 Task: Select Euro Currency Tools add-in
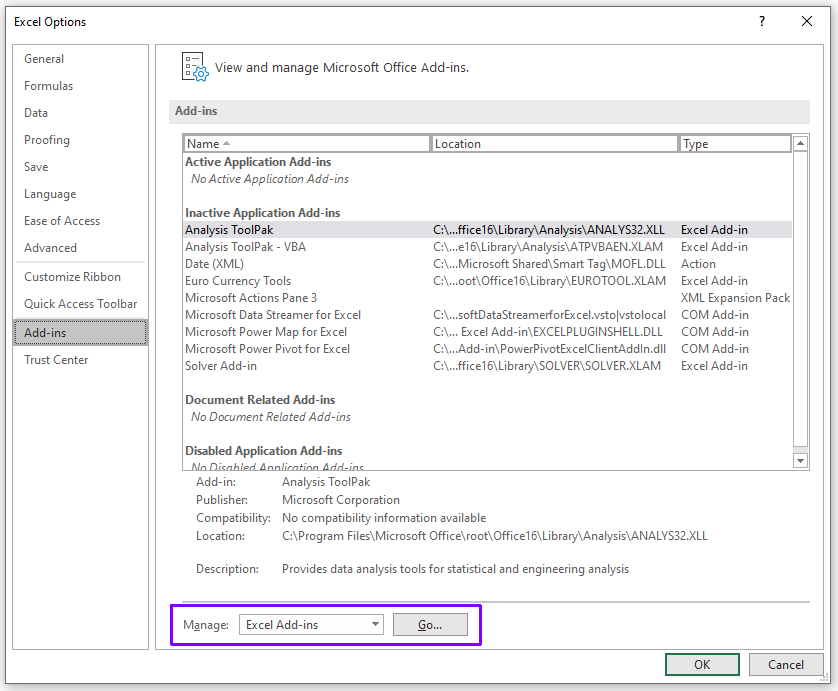[x=238, y=281]
